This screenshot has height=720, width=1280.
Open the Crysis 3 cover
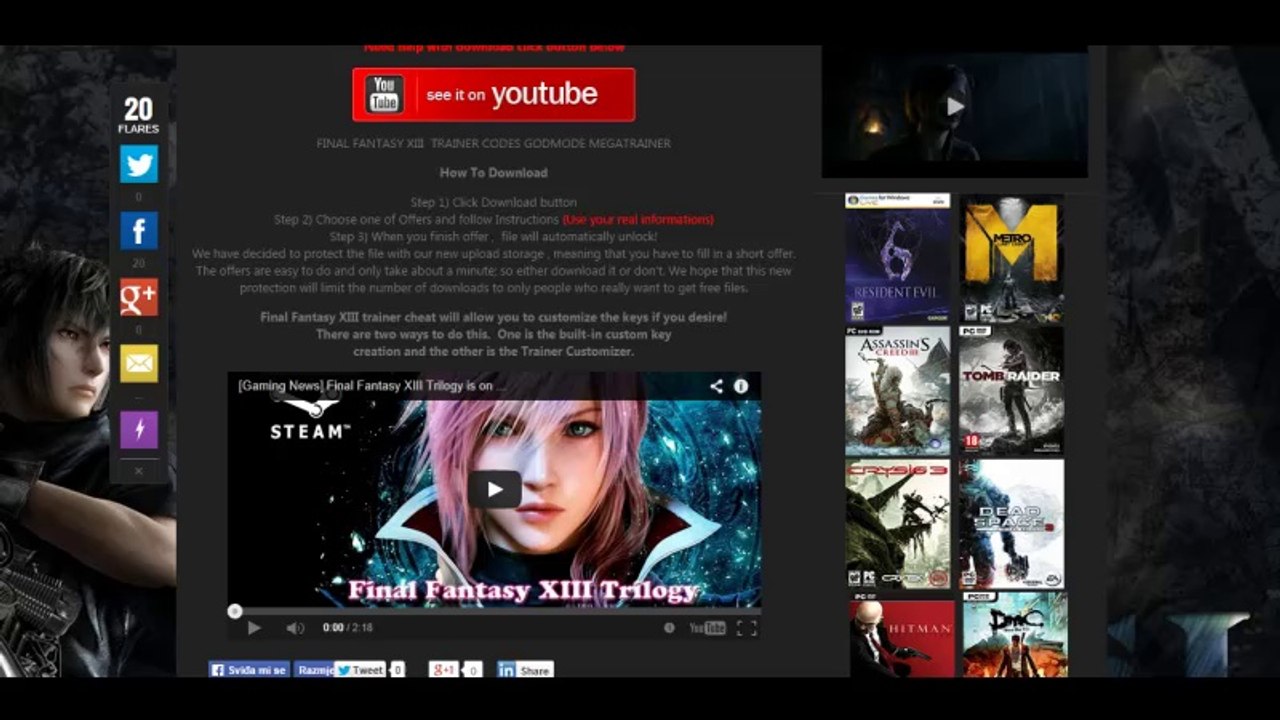[897, 523]
